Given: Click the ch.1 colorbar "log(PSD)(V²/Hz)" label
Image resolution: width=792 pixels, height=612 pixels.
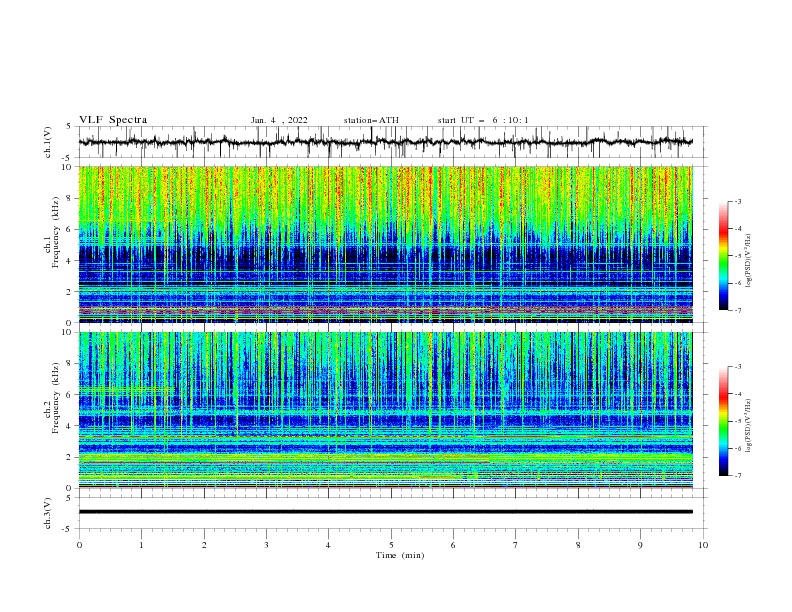Looking at the screenshot, I should click(x=748, y=260).
